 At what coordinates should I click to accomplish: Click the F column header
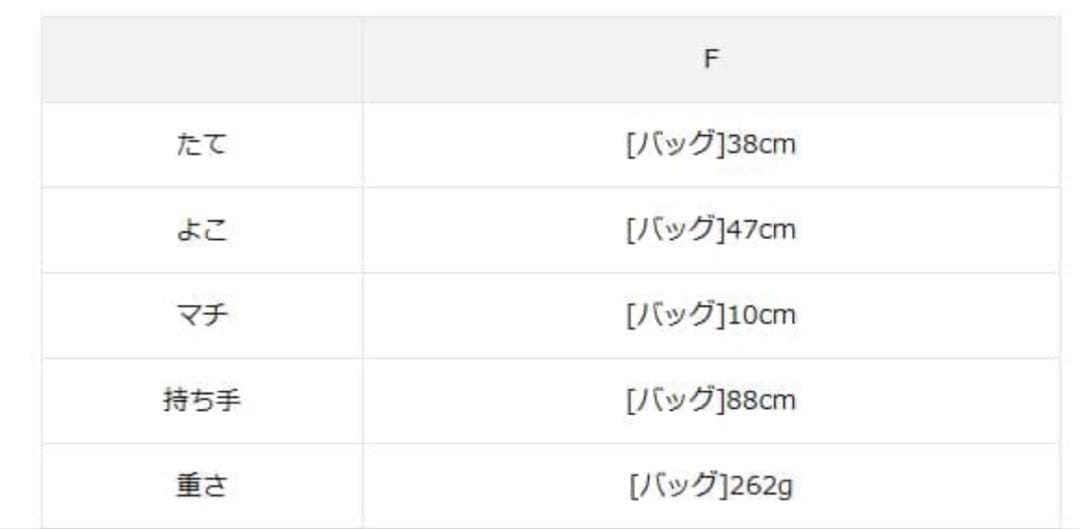click(x=710, y=59)
